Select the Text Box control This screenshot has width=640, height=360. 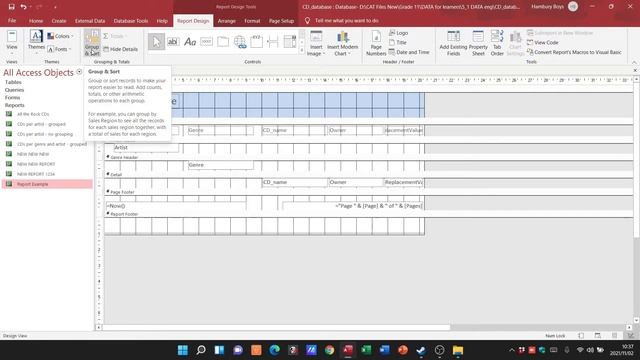tap(173, 42)
